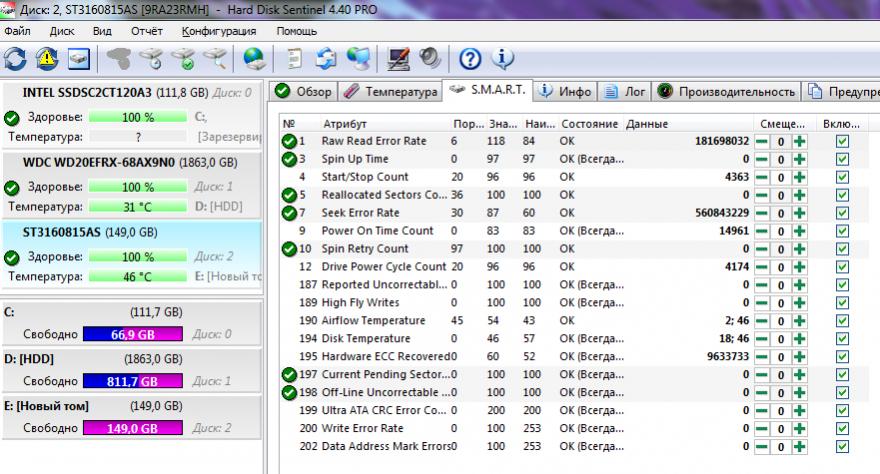This screenshot has height=474, width=880.
Task: Switch to the Температура tab
Action: (x=391, y=92)
